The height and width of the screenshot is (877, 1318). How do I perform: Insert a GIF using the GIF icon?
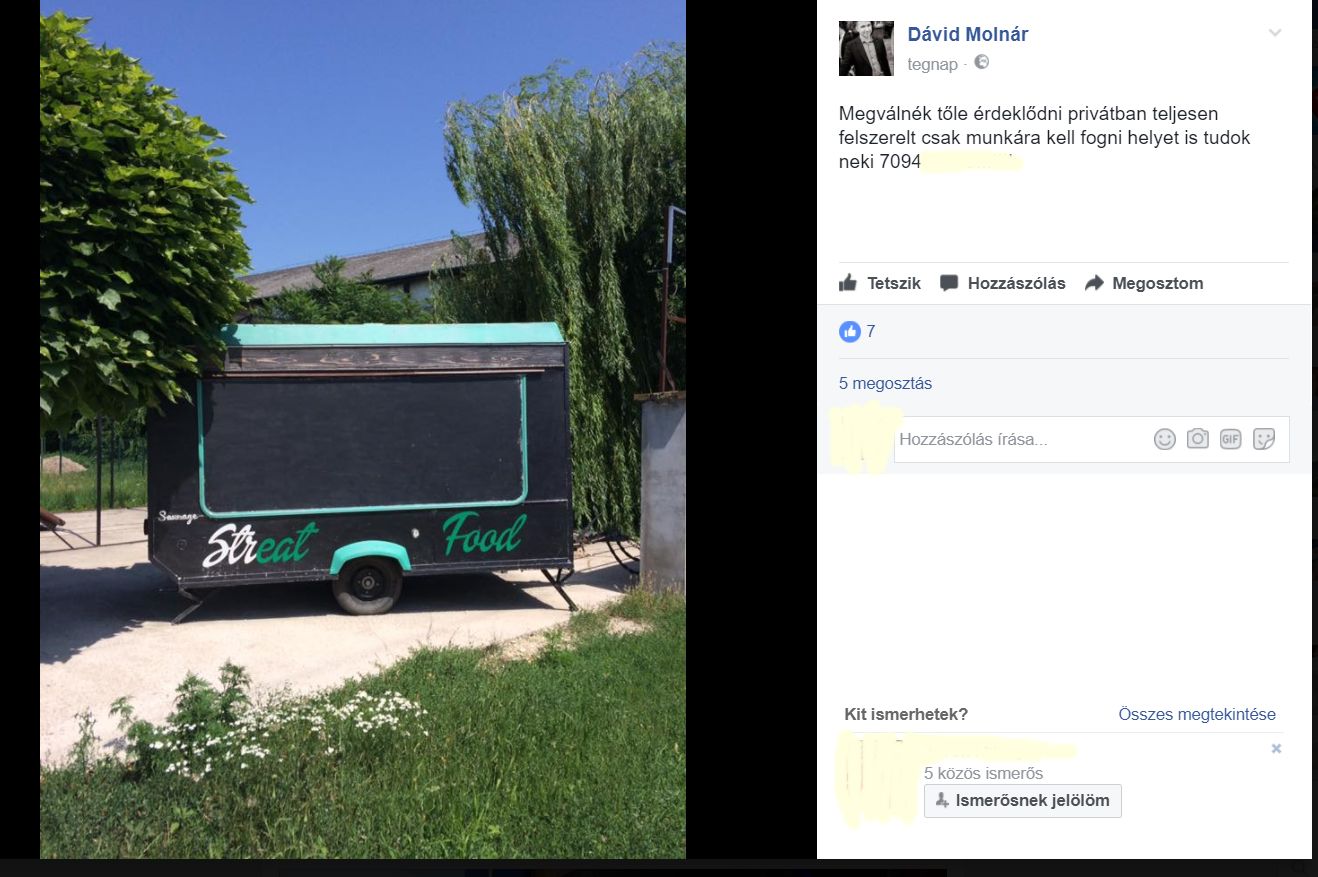1230,439
